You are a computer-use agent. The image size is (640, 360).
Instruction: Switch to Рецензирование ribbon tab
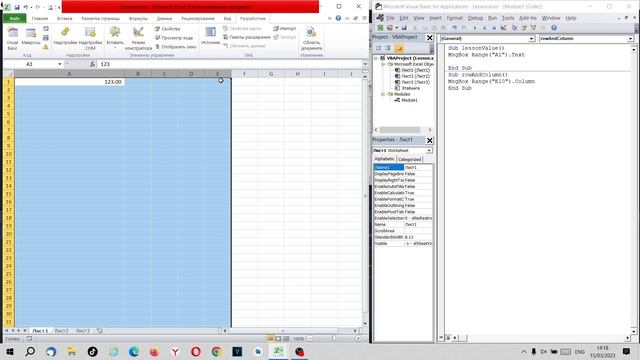click(x=198, y=18)
